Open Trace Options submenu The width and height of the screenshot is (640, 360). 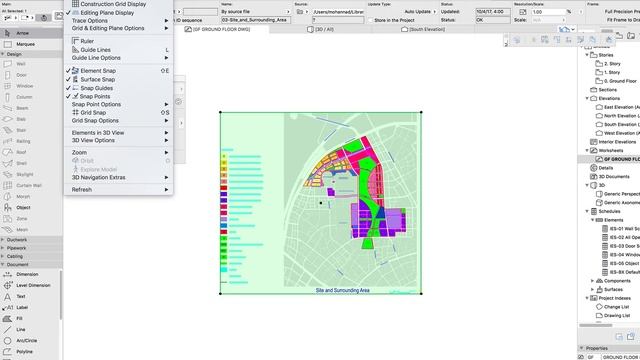[x=118, y=20]
